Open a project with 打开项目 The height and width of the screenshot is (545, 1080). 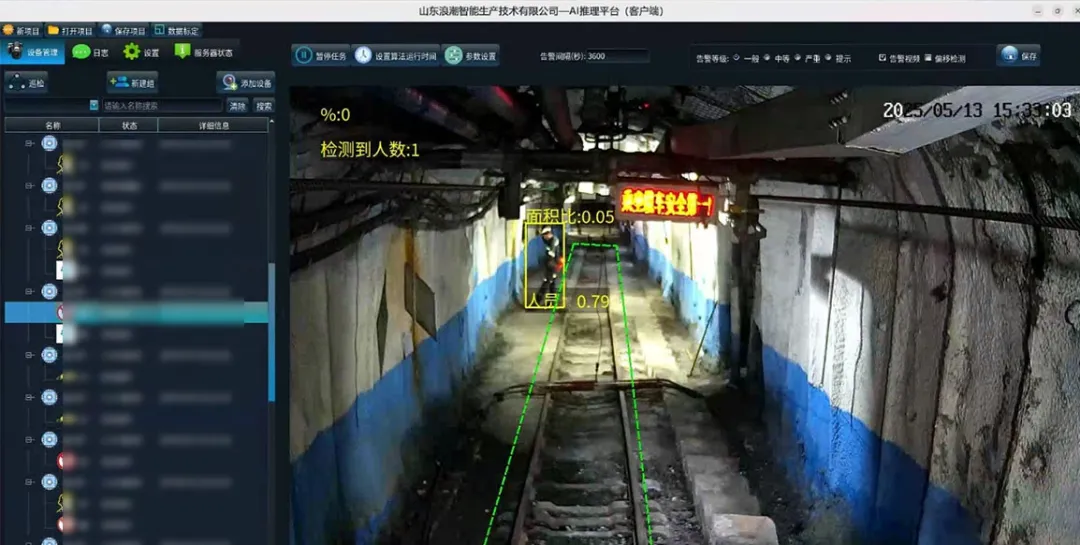[70, 31]
